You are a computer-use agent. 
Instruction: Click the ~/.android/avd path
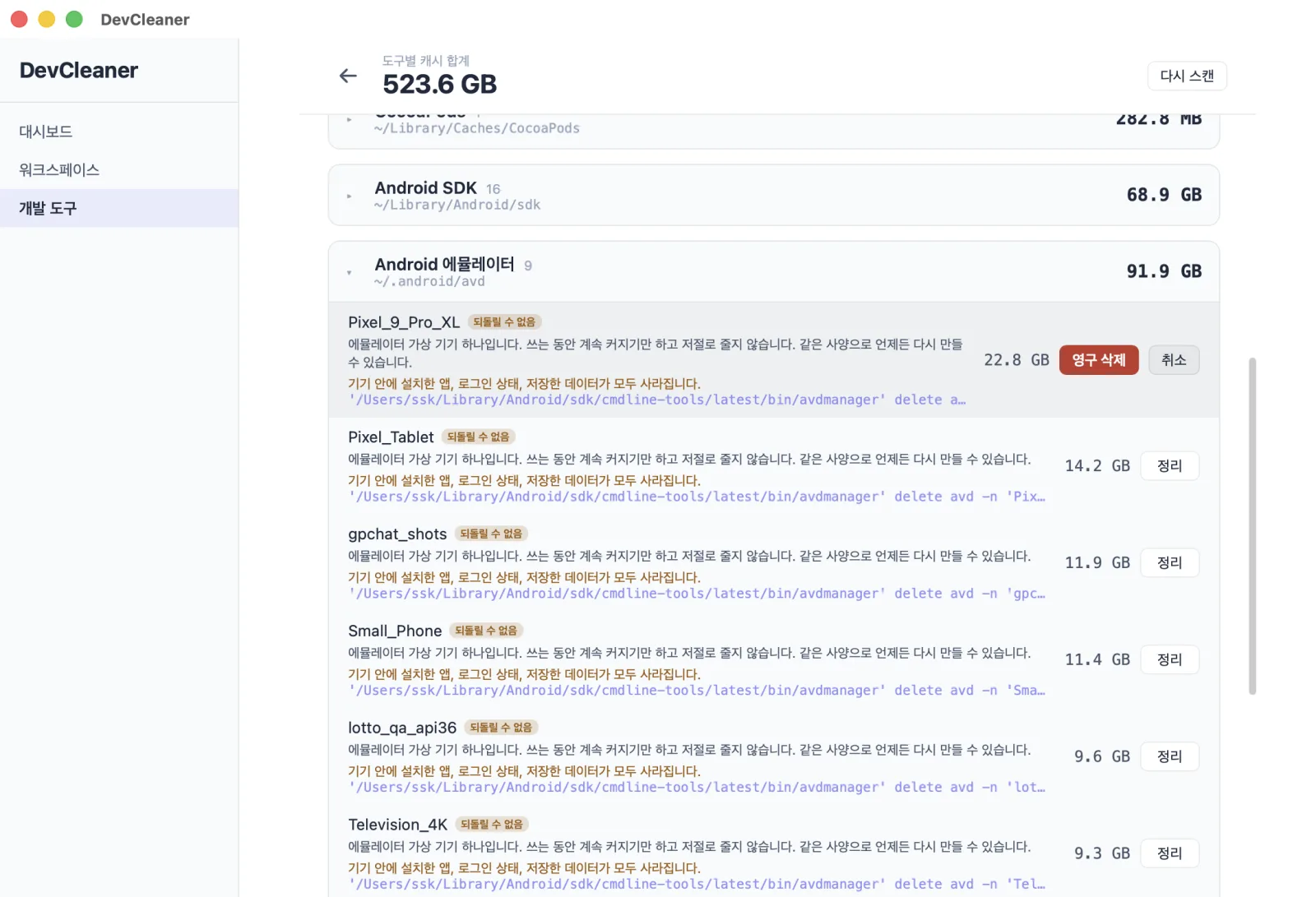pos(429,282)
